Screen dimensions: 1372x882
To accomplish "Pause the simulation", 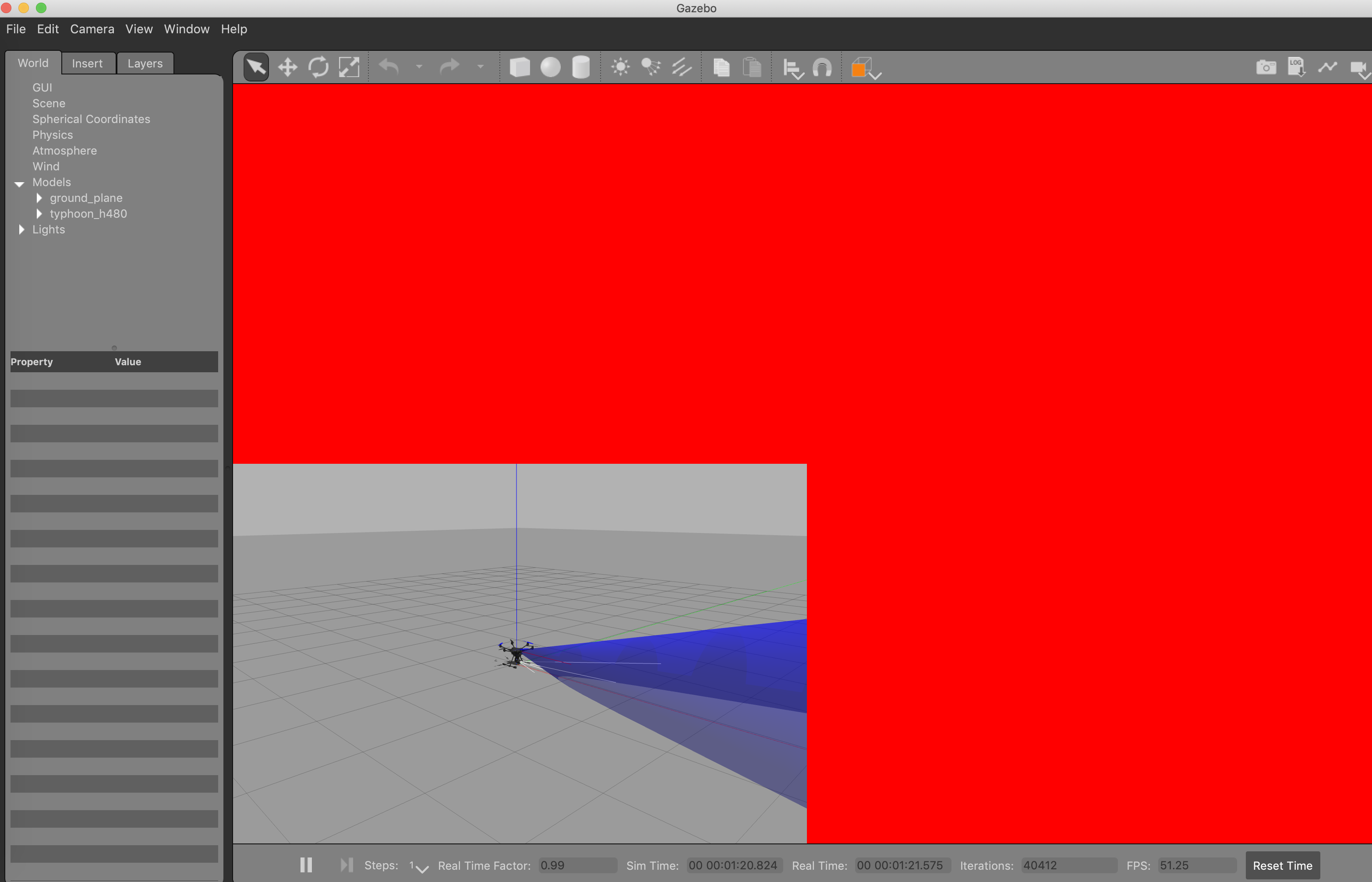I will point(306,865).
